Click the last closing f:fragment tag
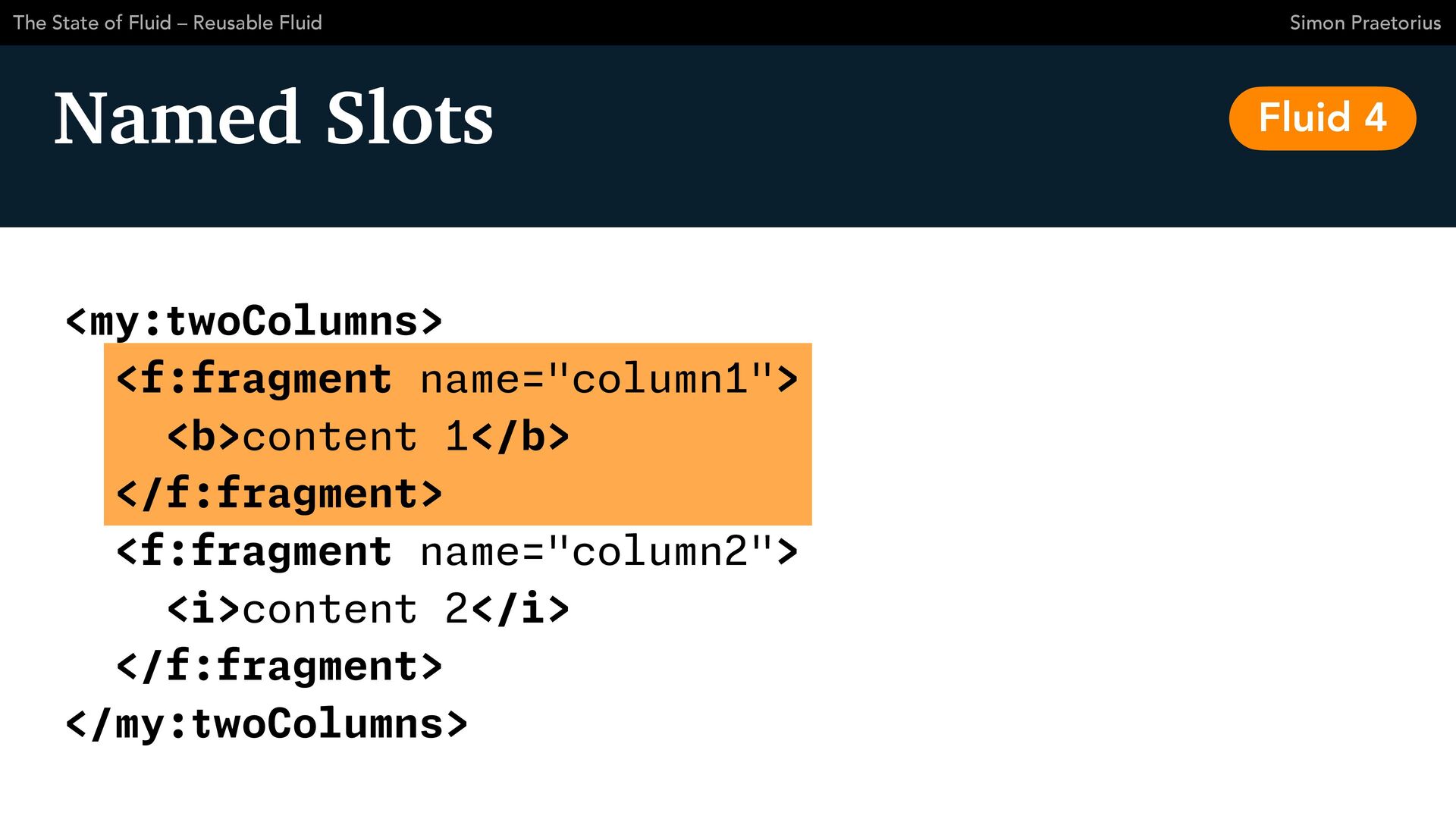The image size is (1456, 819). click(x=279, y=667)
